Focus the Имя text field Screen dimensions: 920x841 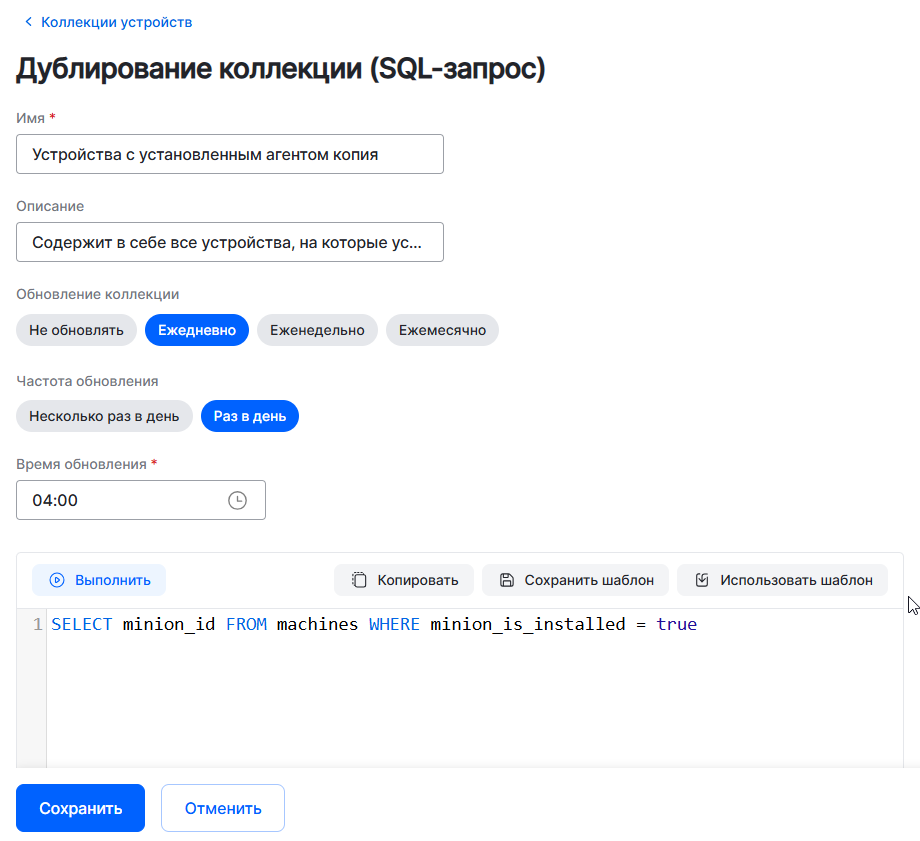(229, 154)
